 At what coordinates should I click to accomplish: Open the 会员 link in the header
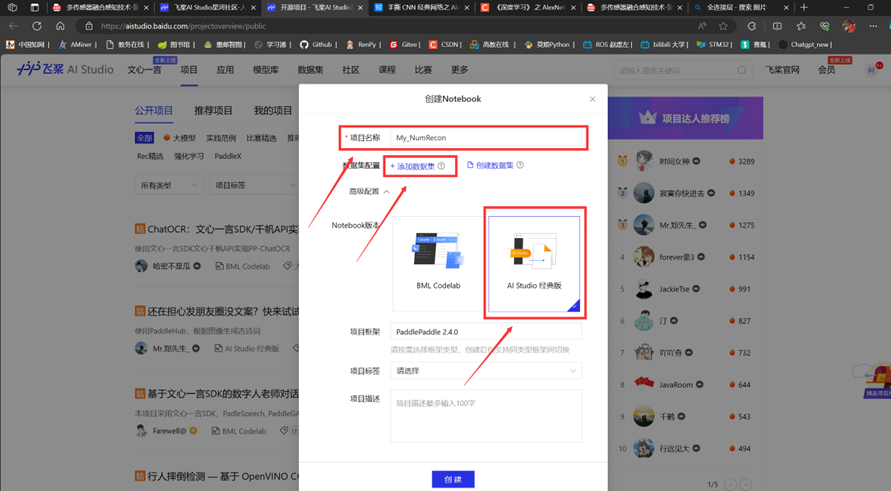(826, 70)
